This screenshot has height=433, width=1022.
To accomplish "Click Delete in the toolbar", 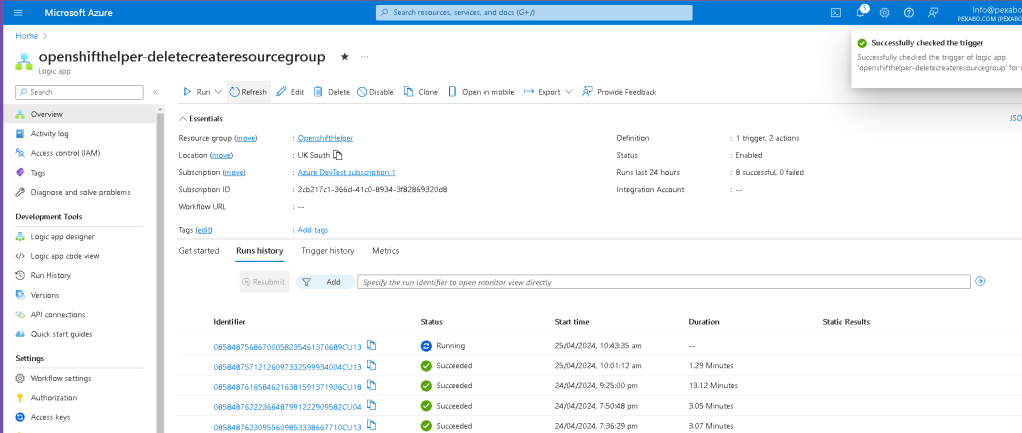I will pos(332,92).
